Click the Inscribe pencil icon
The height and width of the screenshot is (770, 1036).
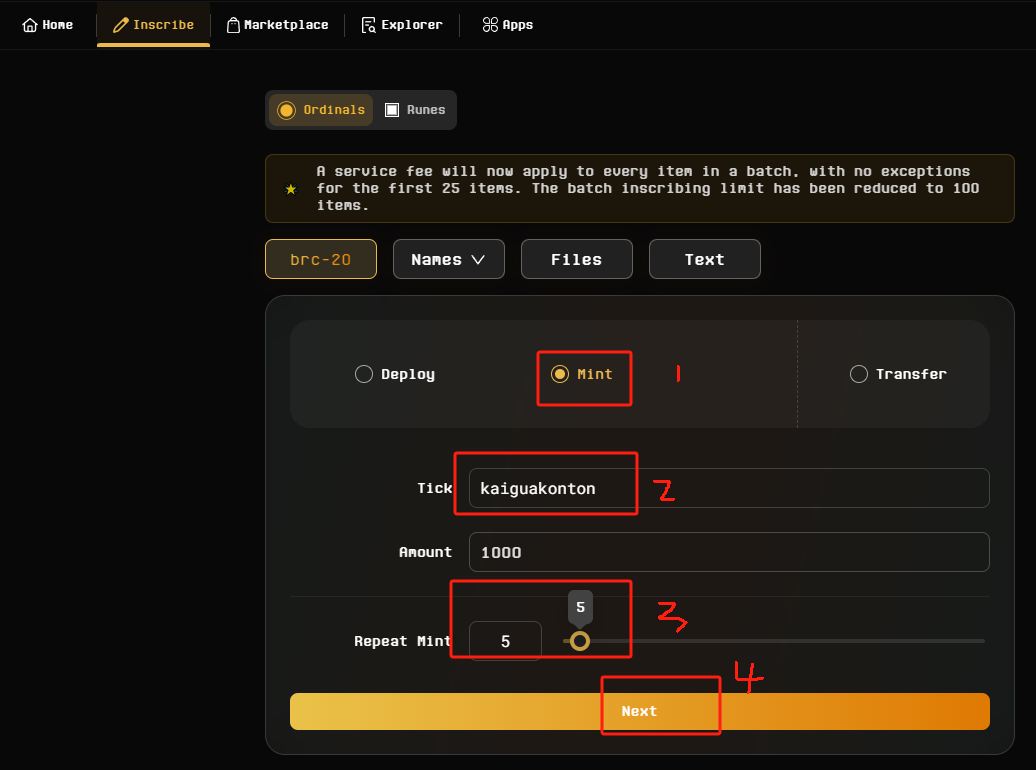(121, 25)
